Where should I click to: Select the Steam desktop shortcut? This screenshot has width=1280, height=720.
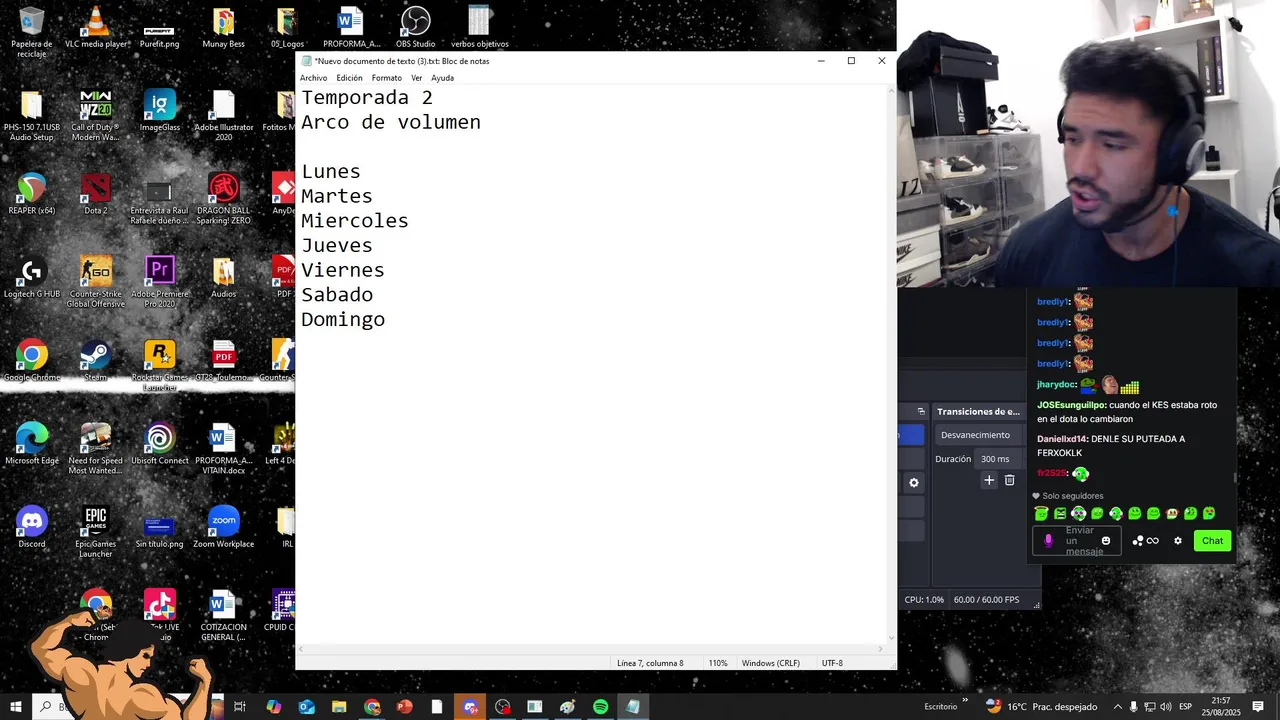coord(96,361)
